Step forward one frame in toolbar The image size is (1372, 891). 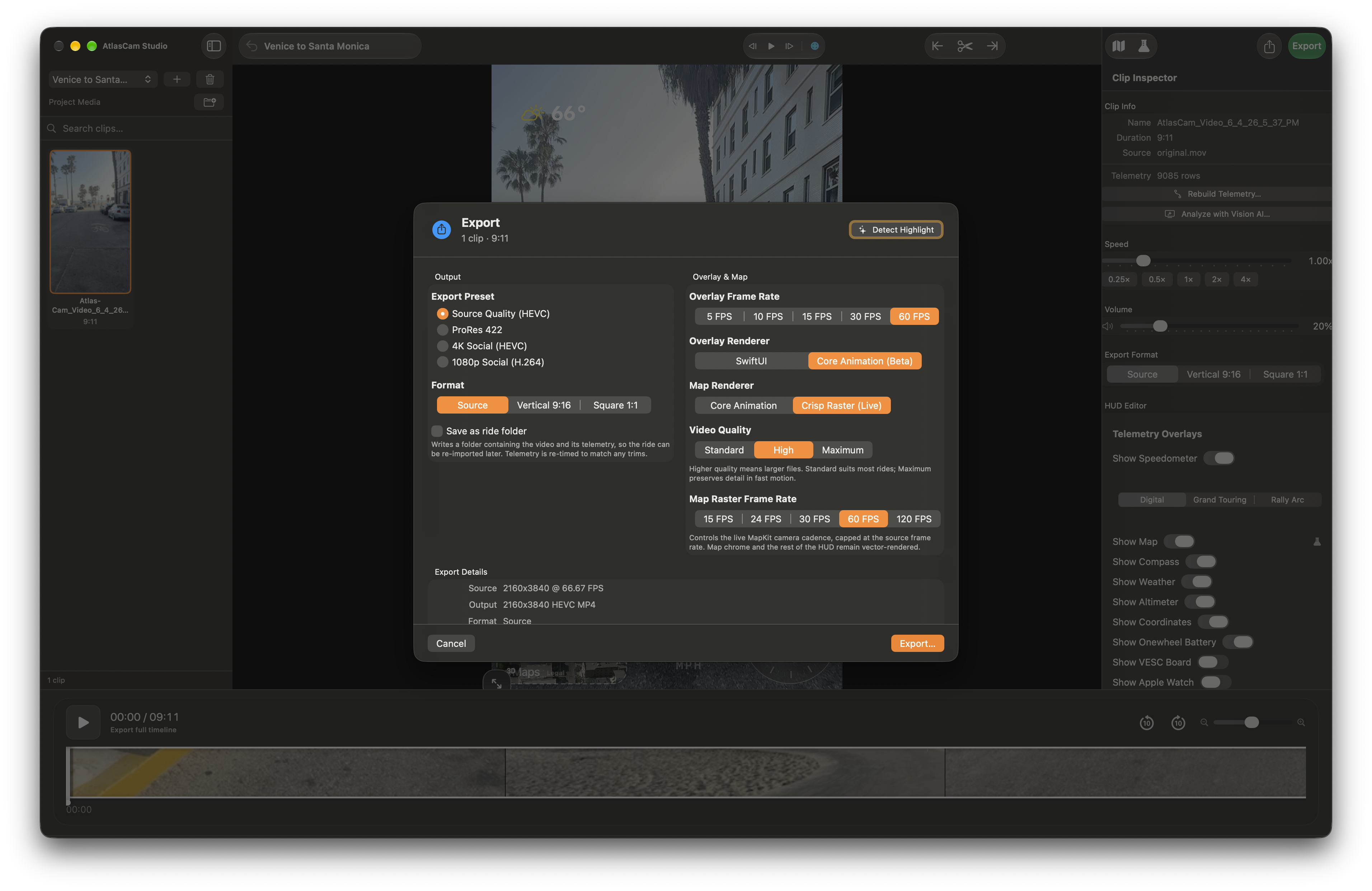click(789, 46)
